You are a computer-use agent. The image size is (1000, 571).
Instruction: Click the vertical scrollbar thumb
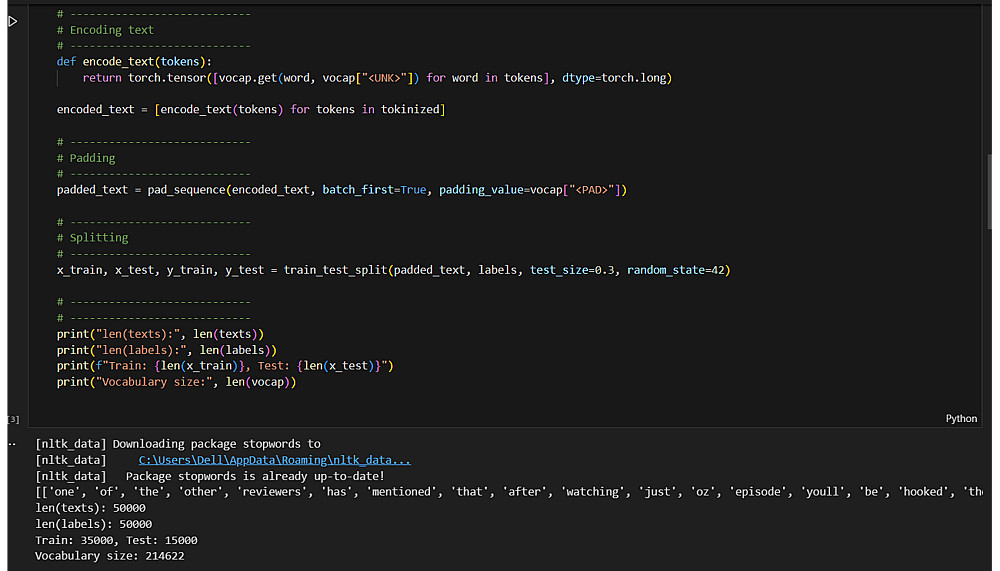[989, 191]
